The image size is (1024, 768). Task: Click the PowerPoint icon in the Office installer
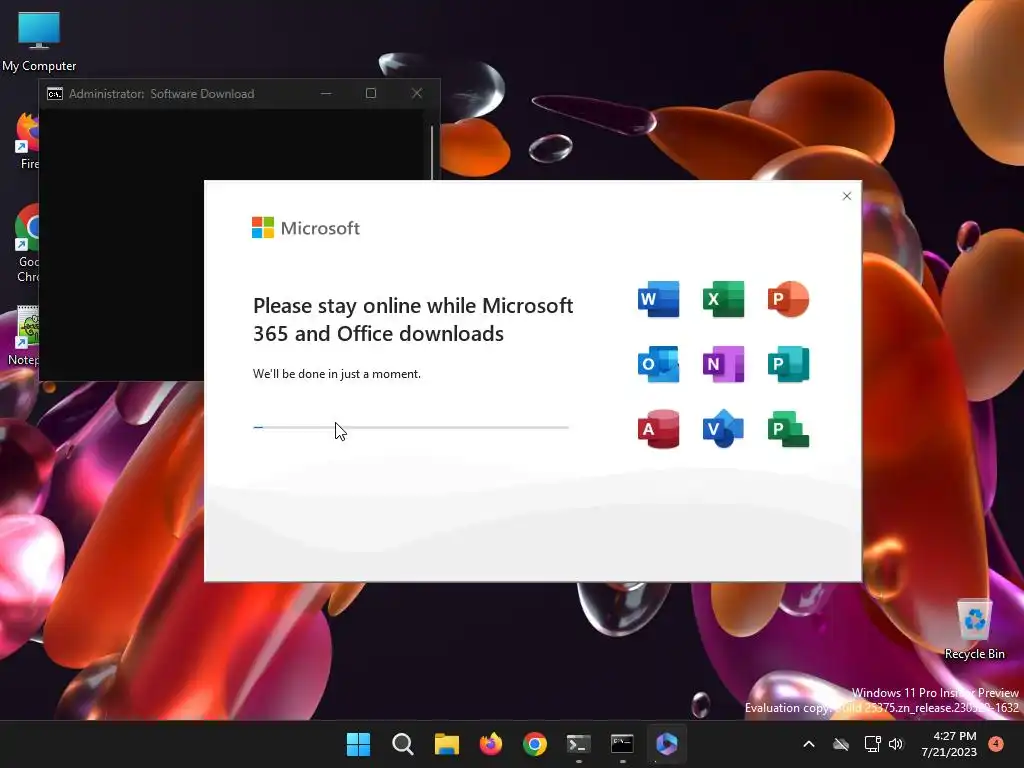[x=788, y=299]
